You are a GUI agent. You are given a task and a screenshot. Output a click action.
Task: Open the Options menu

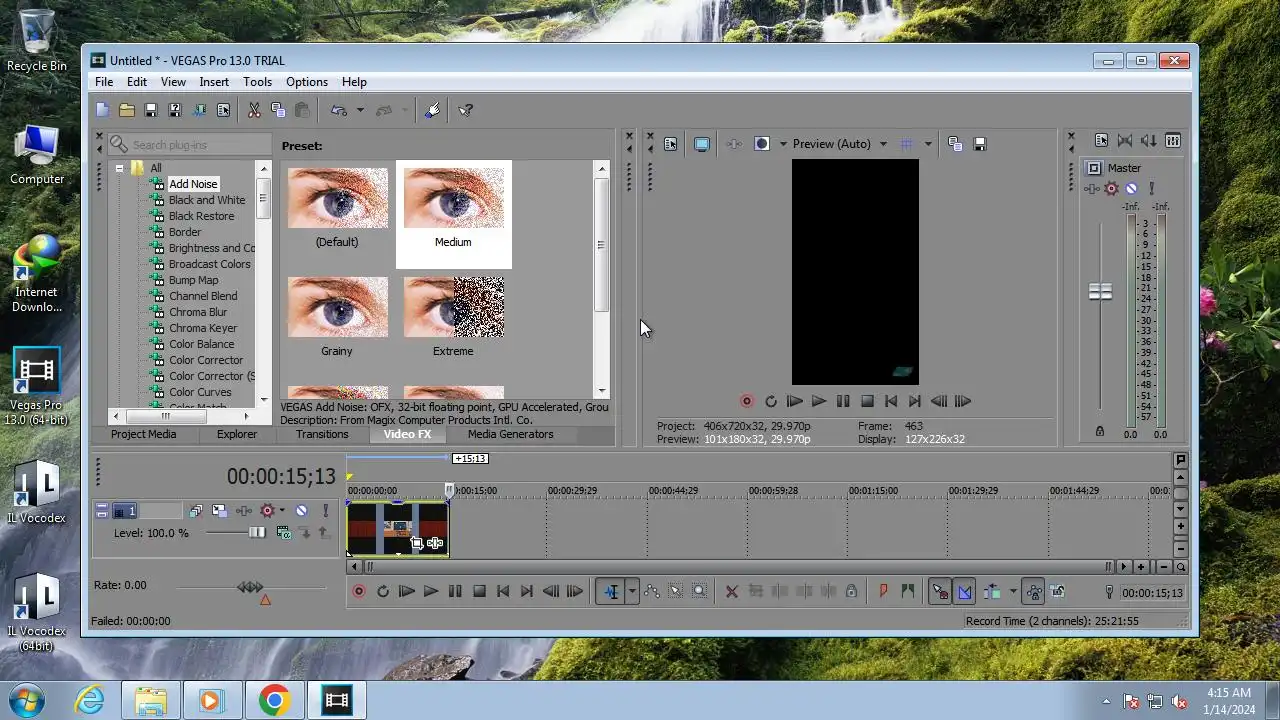coord(307,82)
